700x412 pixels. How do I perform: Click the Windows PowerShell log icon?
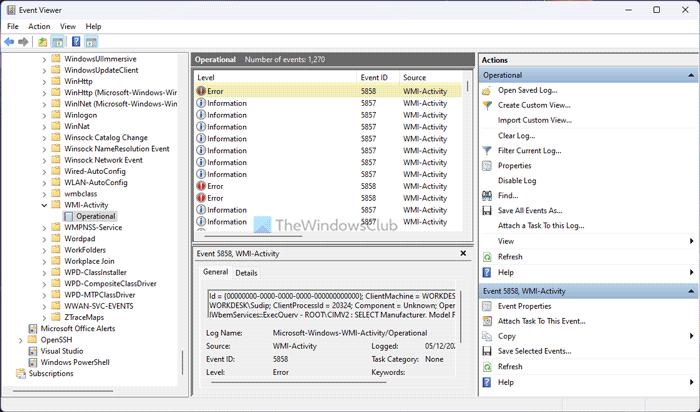33,362
